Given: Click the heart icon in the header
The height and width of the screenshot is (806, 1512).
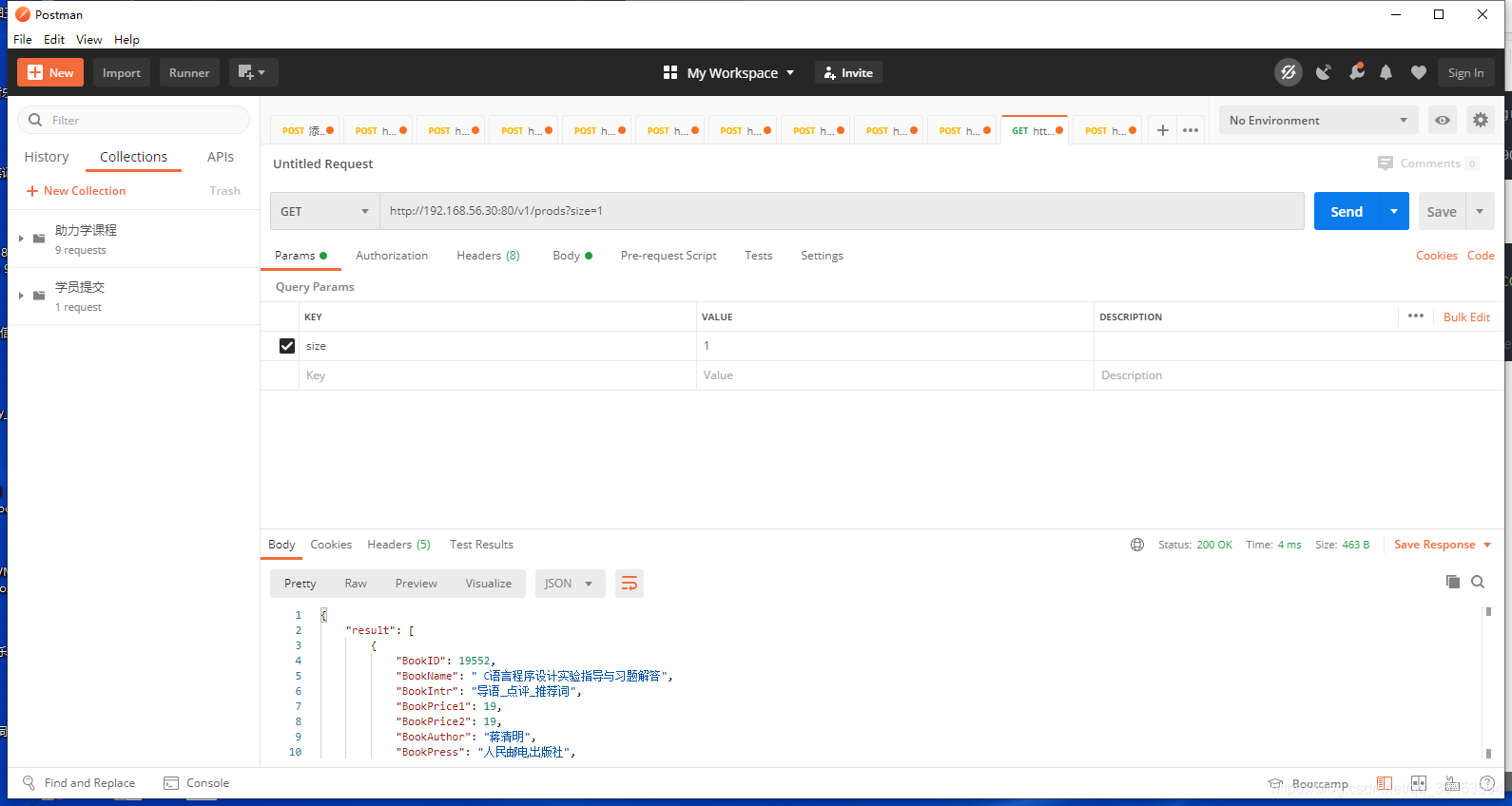Looking at the screenshot, I should click(x=1418, y=72).
